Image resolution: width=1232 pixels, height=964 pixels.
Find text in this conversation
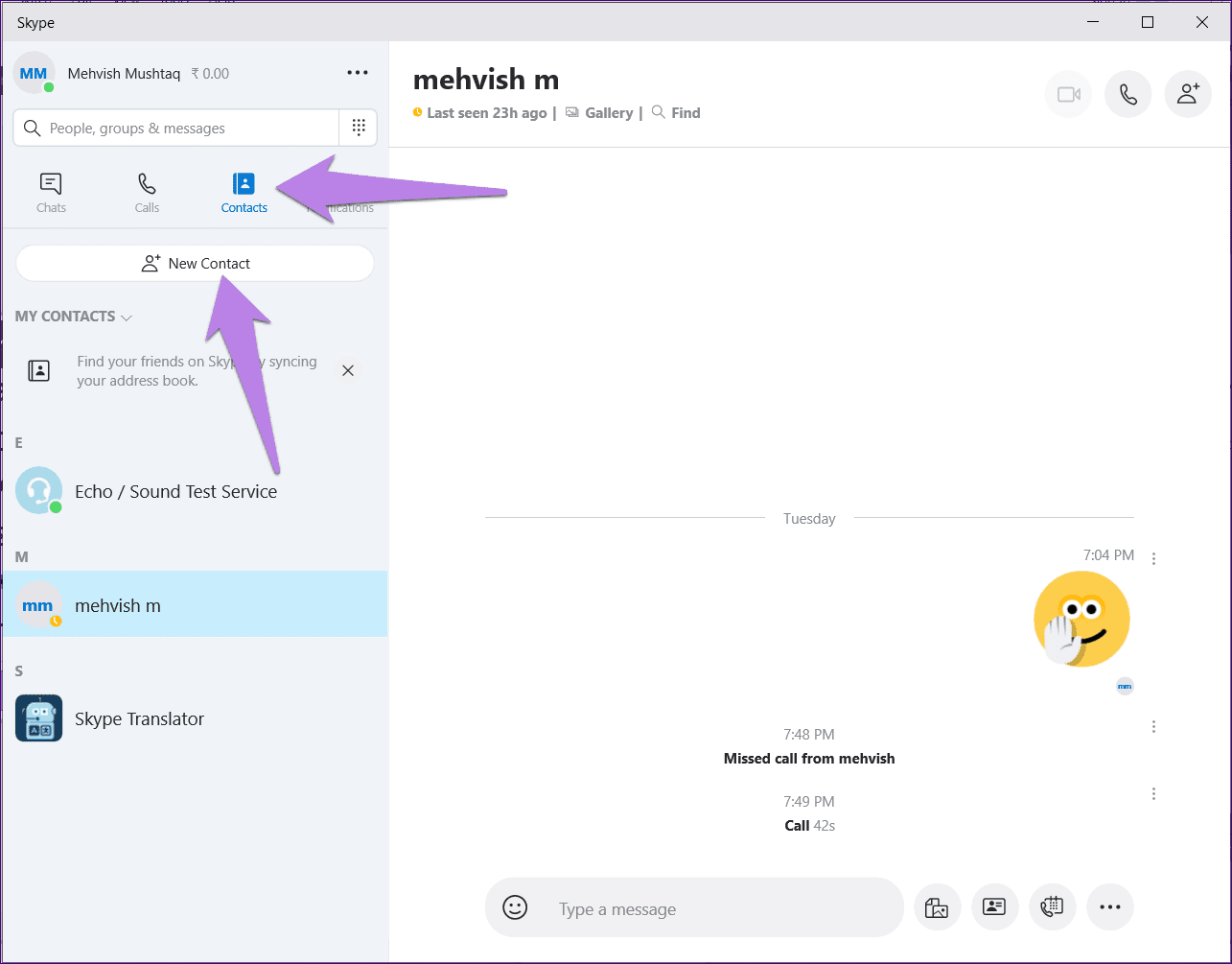[x=676, y=113]
